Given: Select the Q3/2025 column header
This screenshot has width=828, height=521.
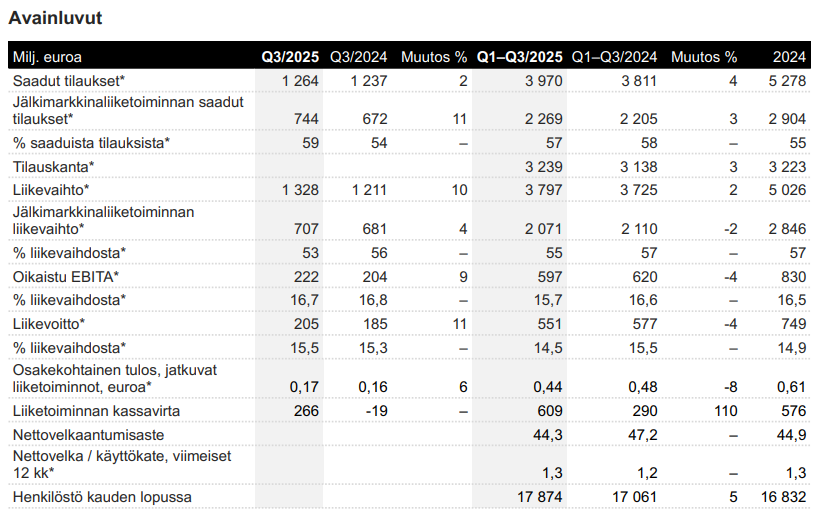Looking at the screenshot, I should (x=288, y=56).
